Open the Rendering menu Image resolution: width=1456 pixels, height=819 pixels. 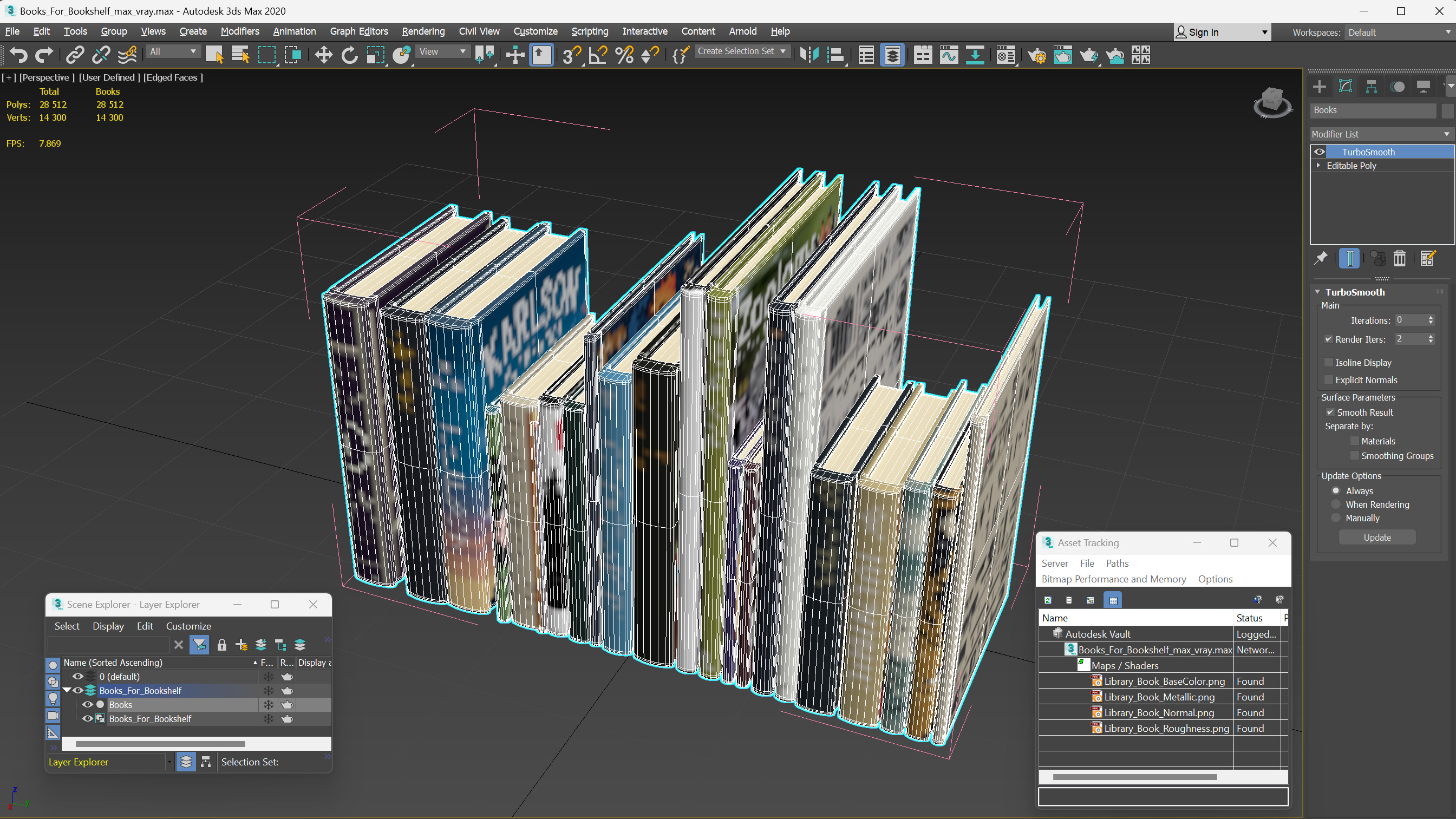423,31
